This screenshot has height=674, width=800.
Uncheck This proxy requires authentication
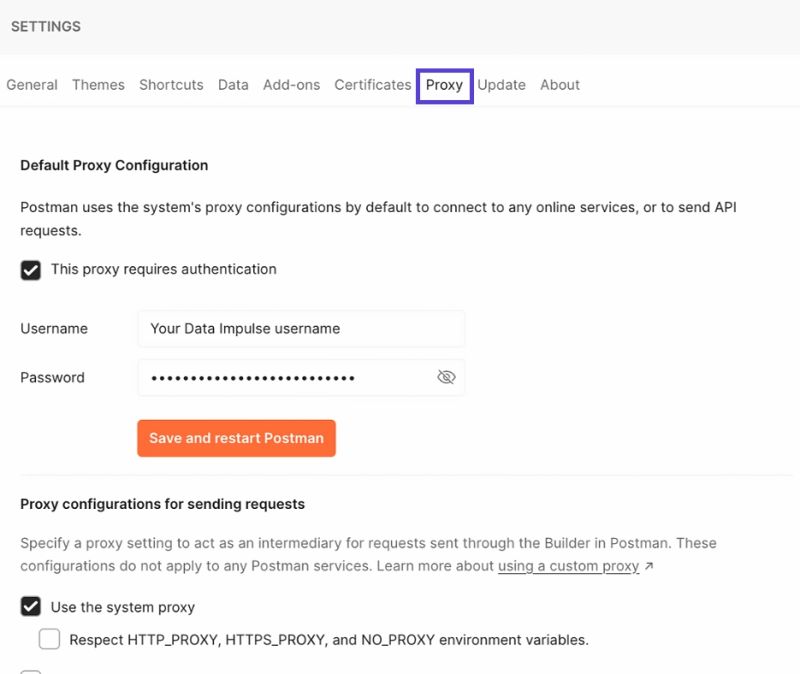tap(31, 270)
